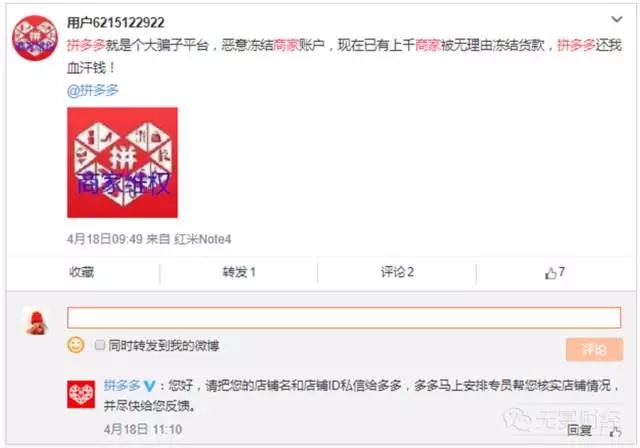Click 回复 to reply to comment

(580, 430)
